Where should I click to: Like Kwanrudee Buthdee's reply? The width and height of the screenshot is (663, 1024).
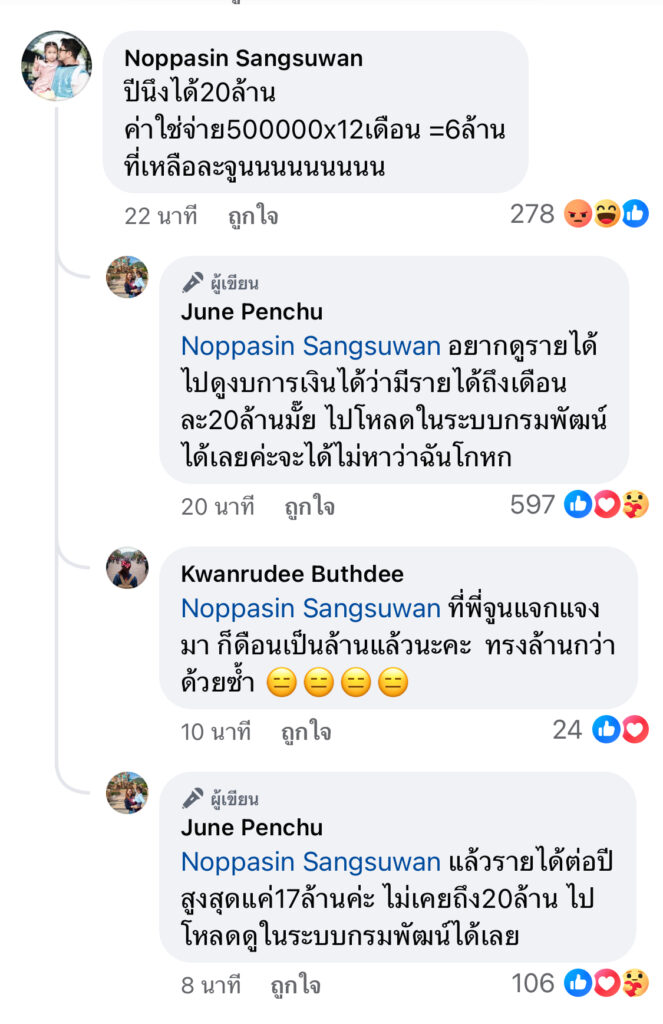coord(309,732)
